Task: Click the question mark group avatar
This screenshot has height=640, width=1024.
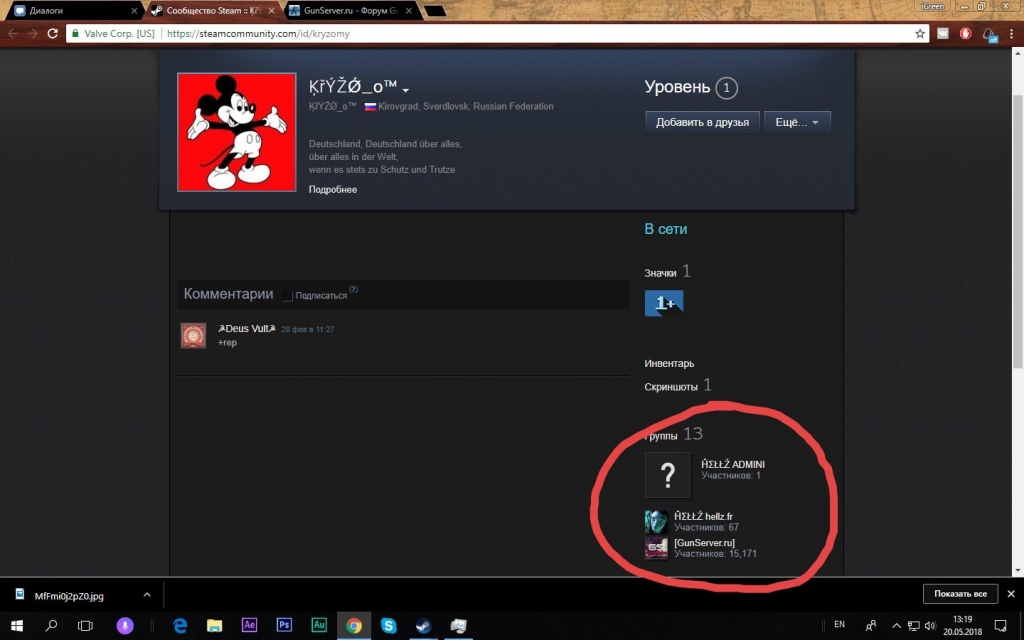Action: tap(667, 475)
